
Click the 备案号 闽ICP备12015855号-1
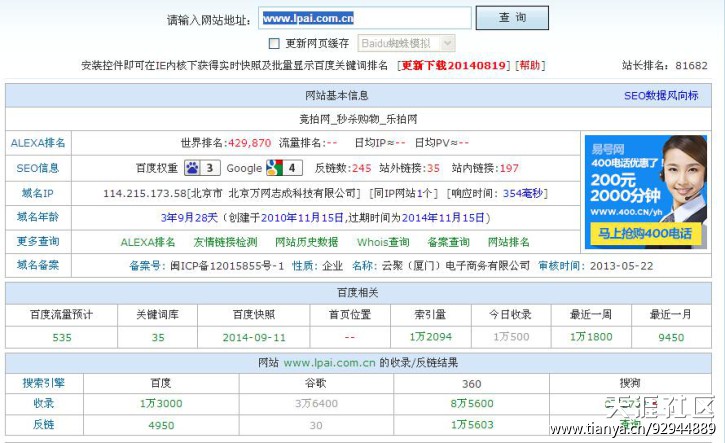[206, 266]
